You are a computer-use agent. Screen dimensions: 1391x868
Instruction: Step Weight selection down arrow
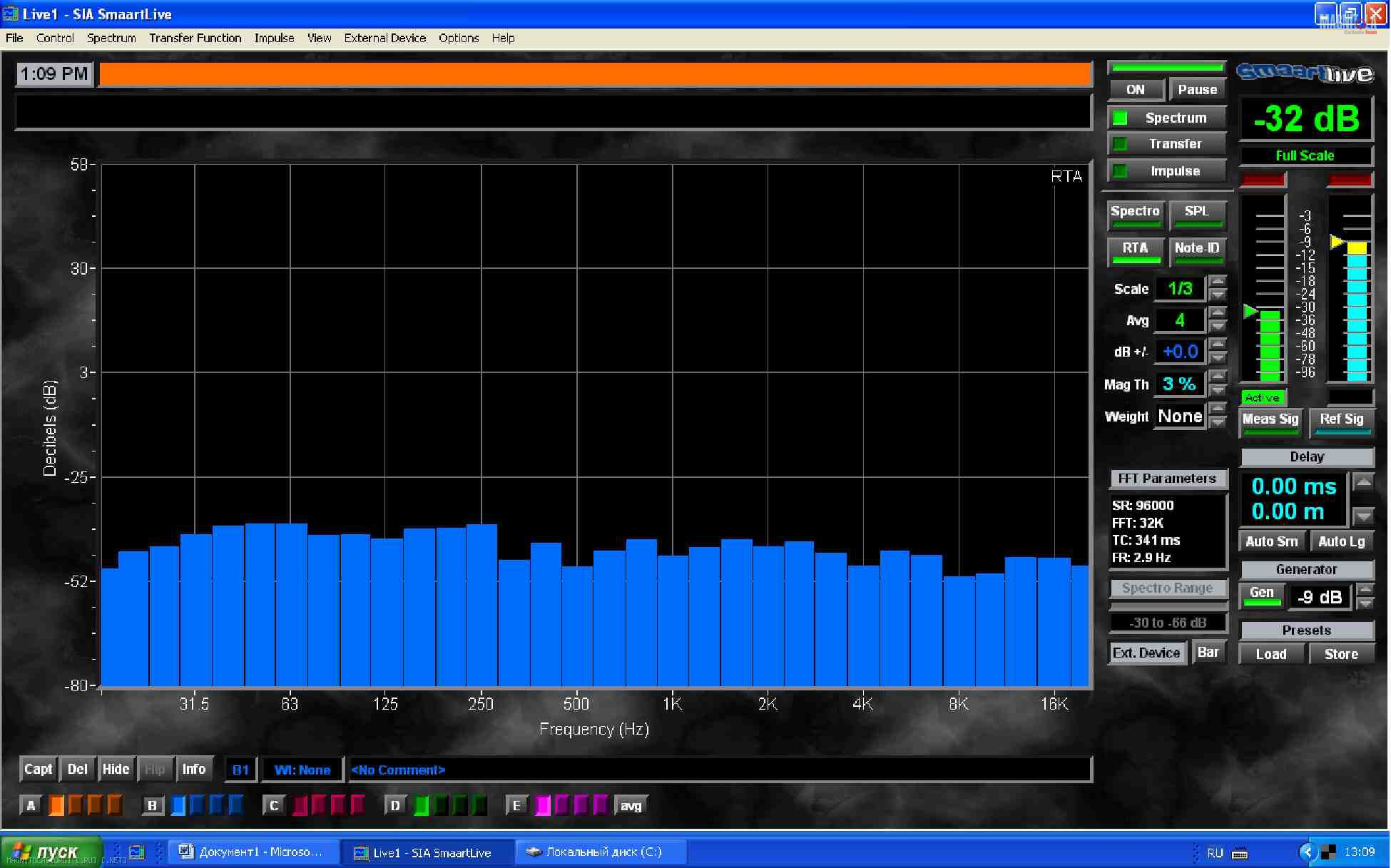click(x=1218, y=422)
